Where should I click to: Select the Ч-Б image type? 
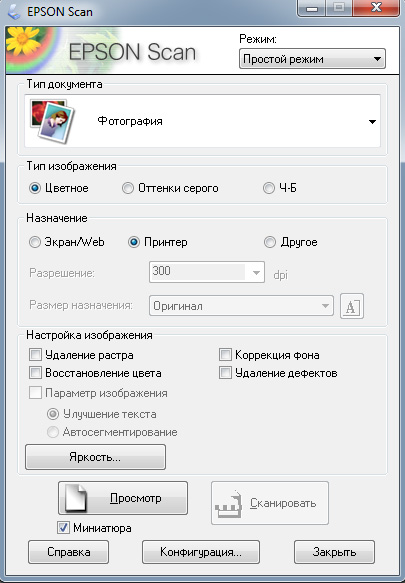(x=269, y=188)
